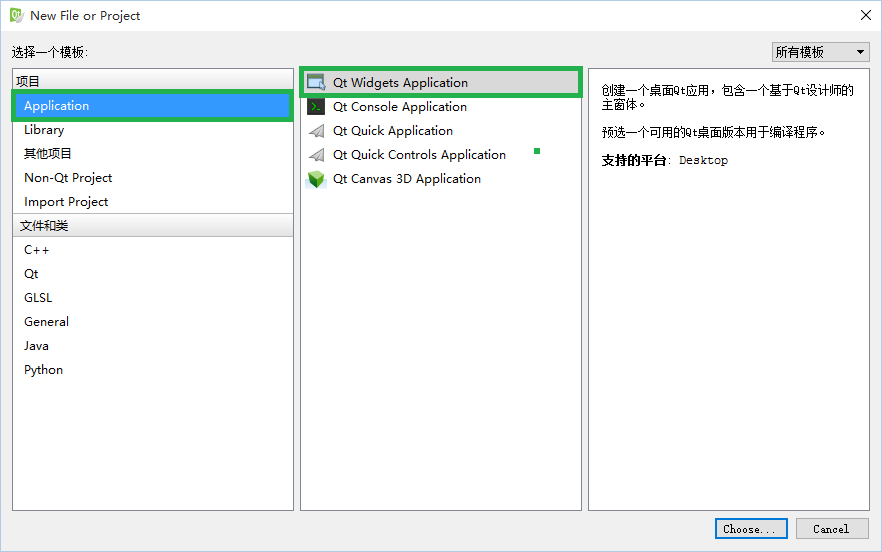Select C++ under files and classes
This screenshot has width=882, height=552.
[152, 250]
